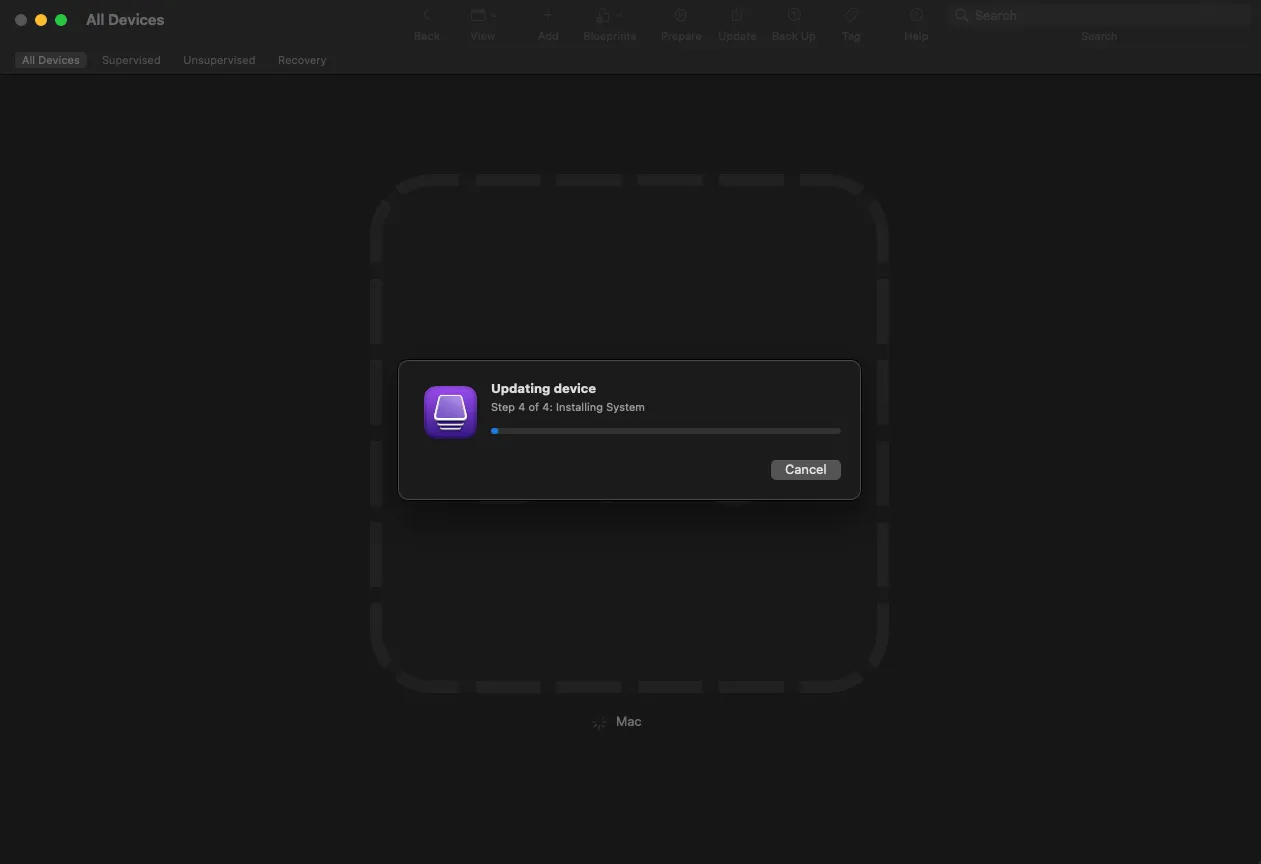Click the Prepare toolbar icon

680,16
